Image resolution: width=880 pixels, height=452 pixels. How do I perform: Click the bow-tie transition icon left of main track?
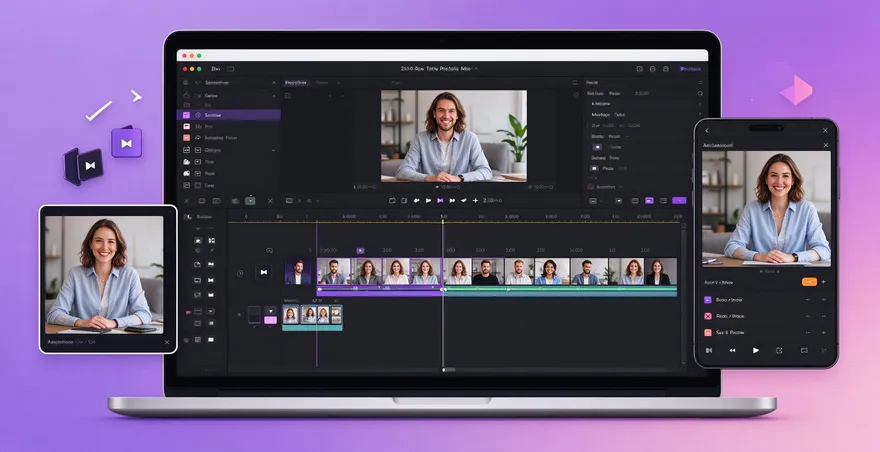(x=264, y=272)
